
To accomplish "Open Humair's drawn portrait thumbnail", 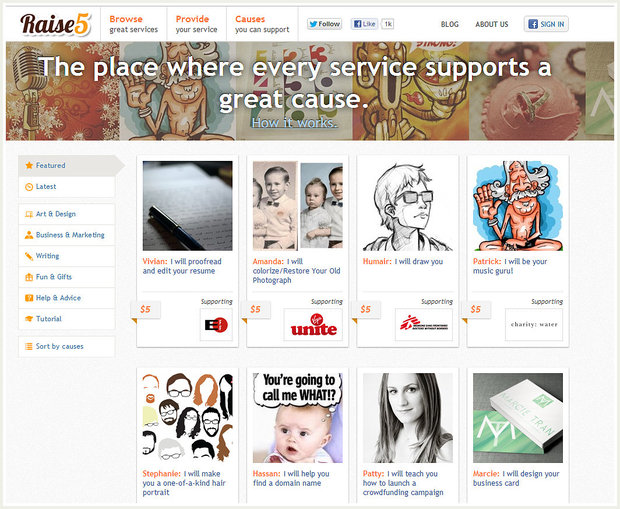I will click(x=408, y=206).
